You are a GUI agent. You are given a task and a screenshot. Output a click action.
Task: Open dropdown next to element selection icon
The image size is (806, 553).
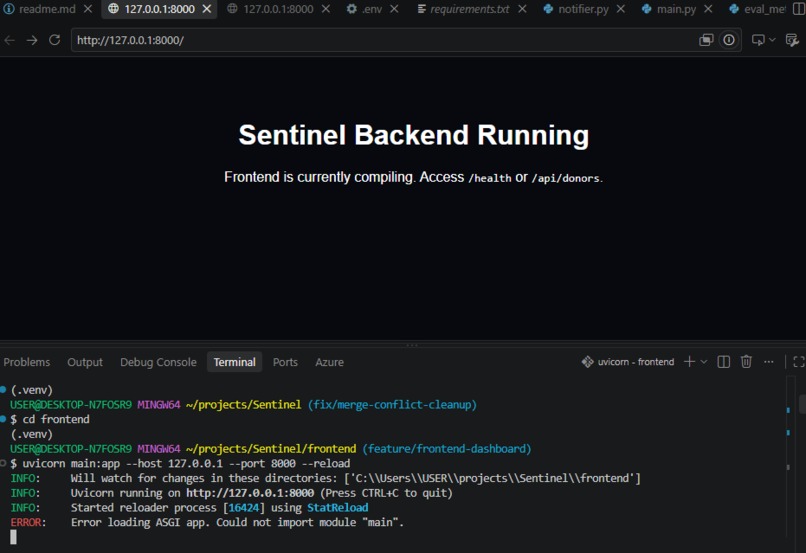772,40
